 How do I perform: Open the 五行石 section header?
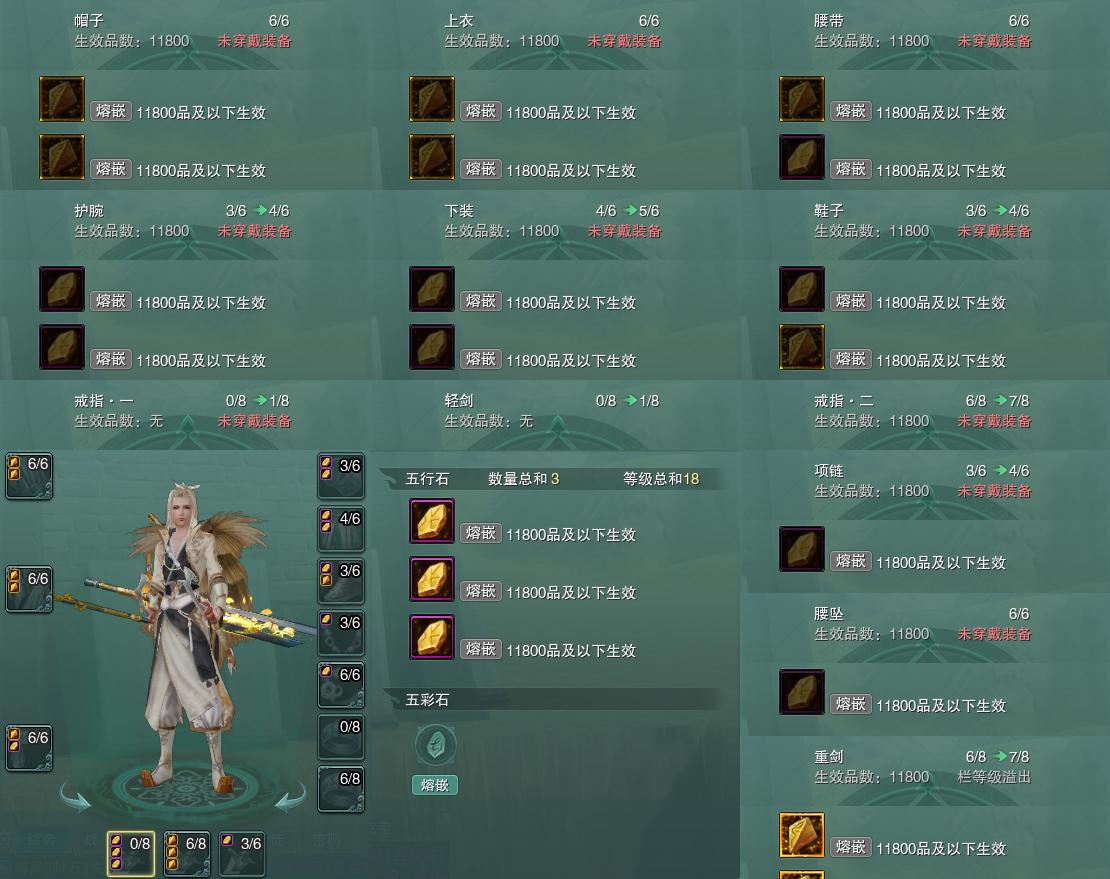552,479
